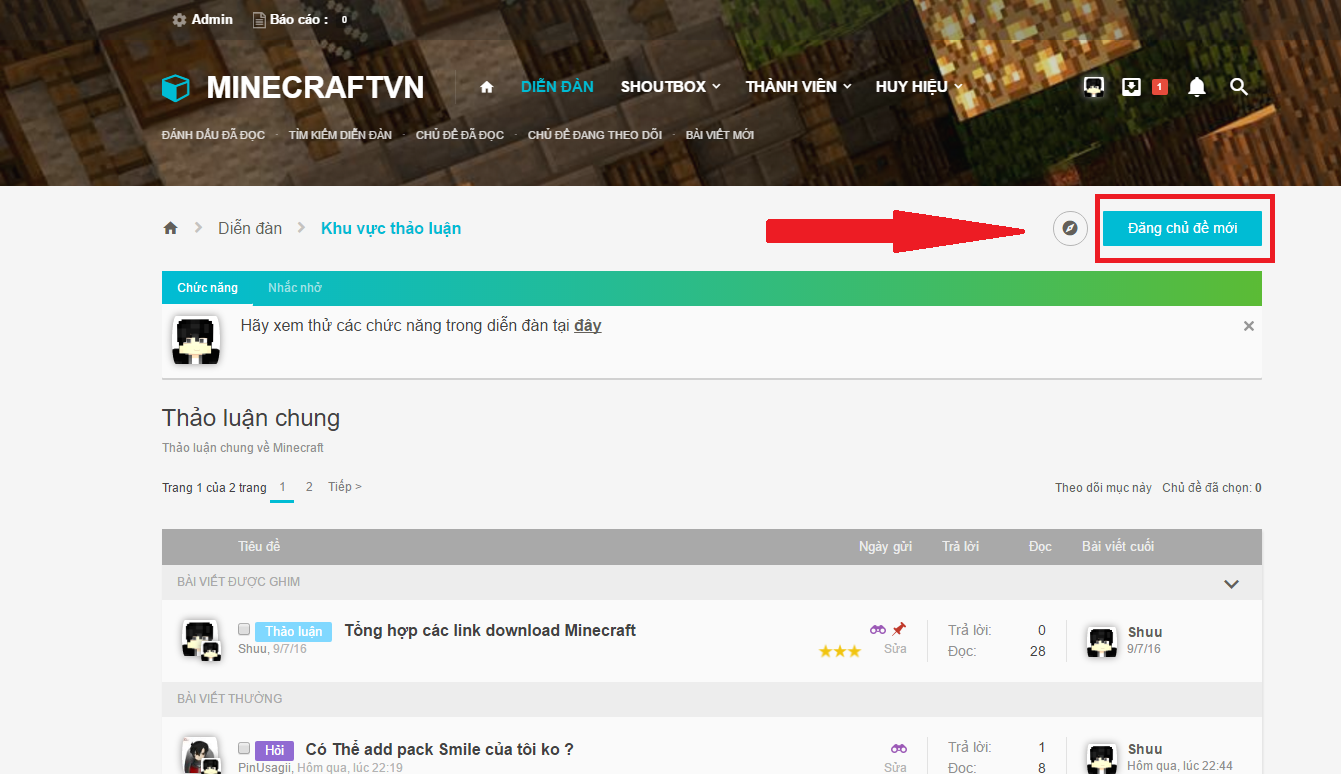Open thread Có Thể add pack Smile
Viewport: 1341px width, 774px height.
[x=440, y=749]
